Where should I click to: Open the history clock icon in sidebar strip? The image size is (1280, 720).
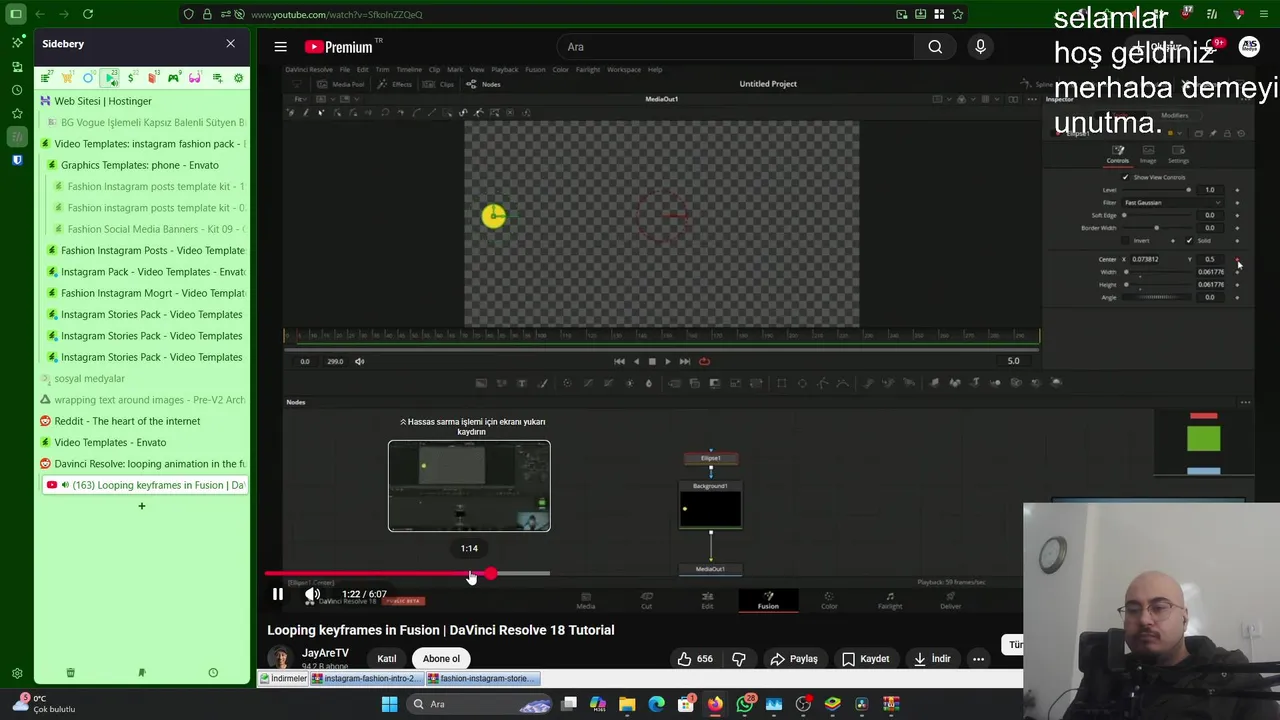17,90
